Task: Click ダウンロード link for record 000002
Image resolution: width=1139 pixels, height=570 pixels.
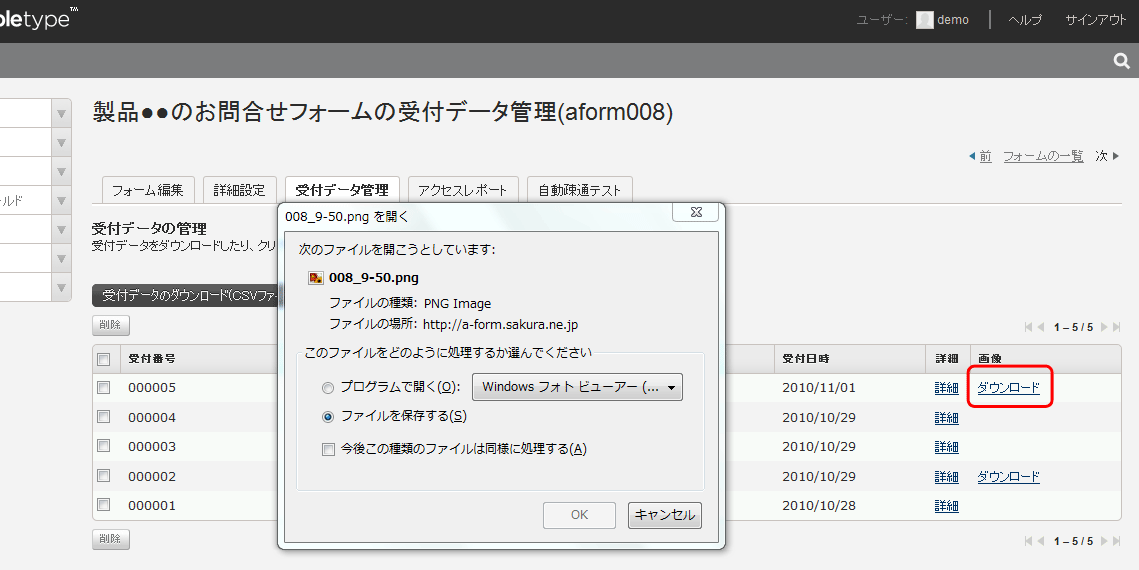Action: [1008, 476]
